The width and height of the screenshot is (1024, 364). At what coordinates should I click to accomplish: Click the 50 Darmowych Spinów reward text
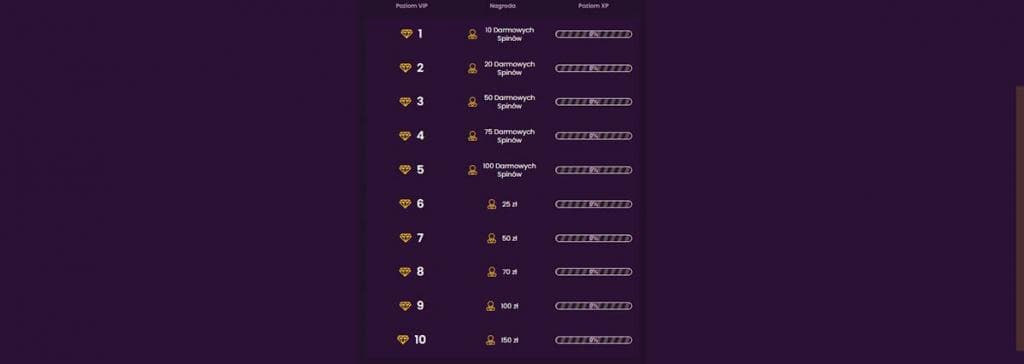(509, 102)
